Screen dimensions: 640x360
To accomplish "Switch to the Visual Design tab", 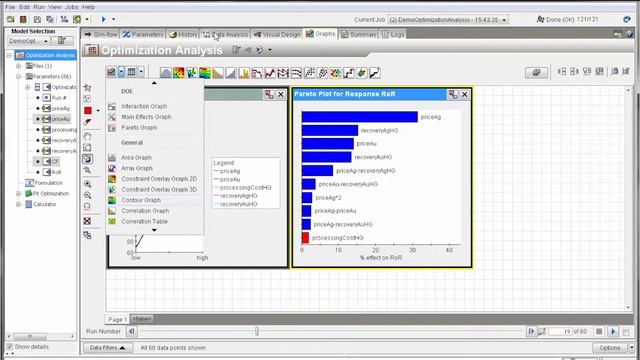I will tap(277, 34).
